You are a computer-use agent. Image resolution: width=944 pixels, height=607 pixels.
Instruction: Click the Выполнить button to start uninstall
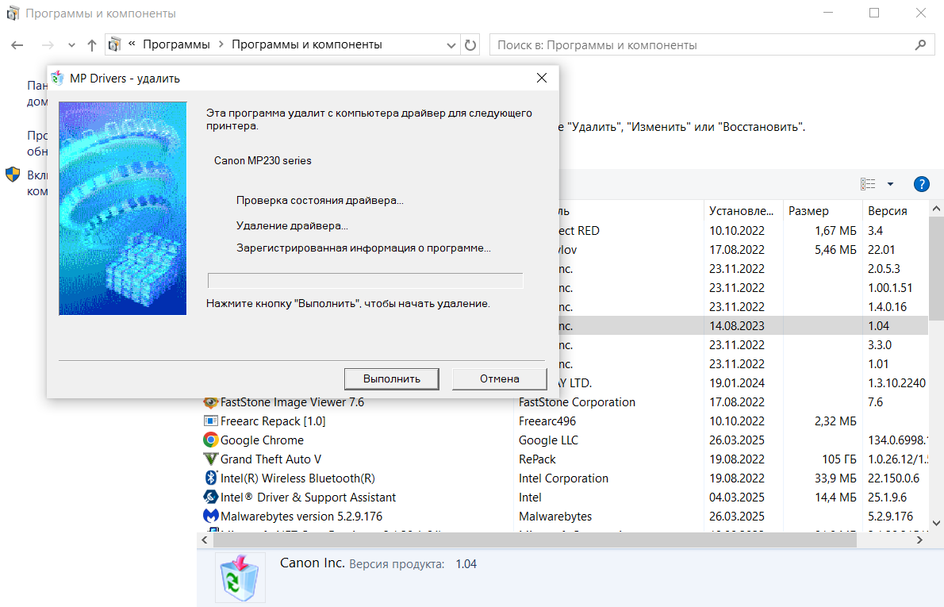pos(391,379)
